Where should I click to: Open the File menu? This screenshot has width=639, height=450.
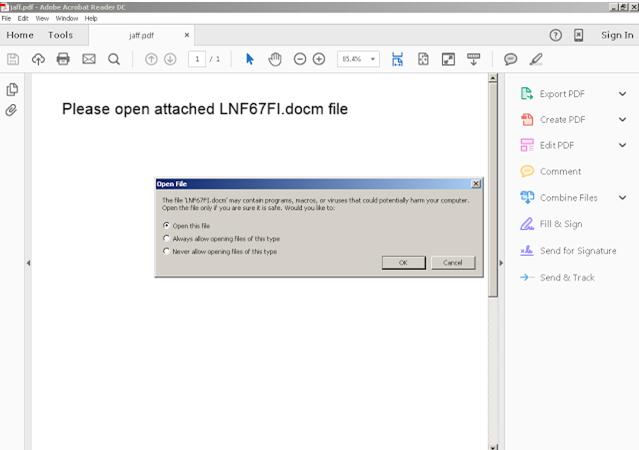click(6, 18)
